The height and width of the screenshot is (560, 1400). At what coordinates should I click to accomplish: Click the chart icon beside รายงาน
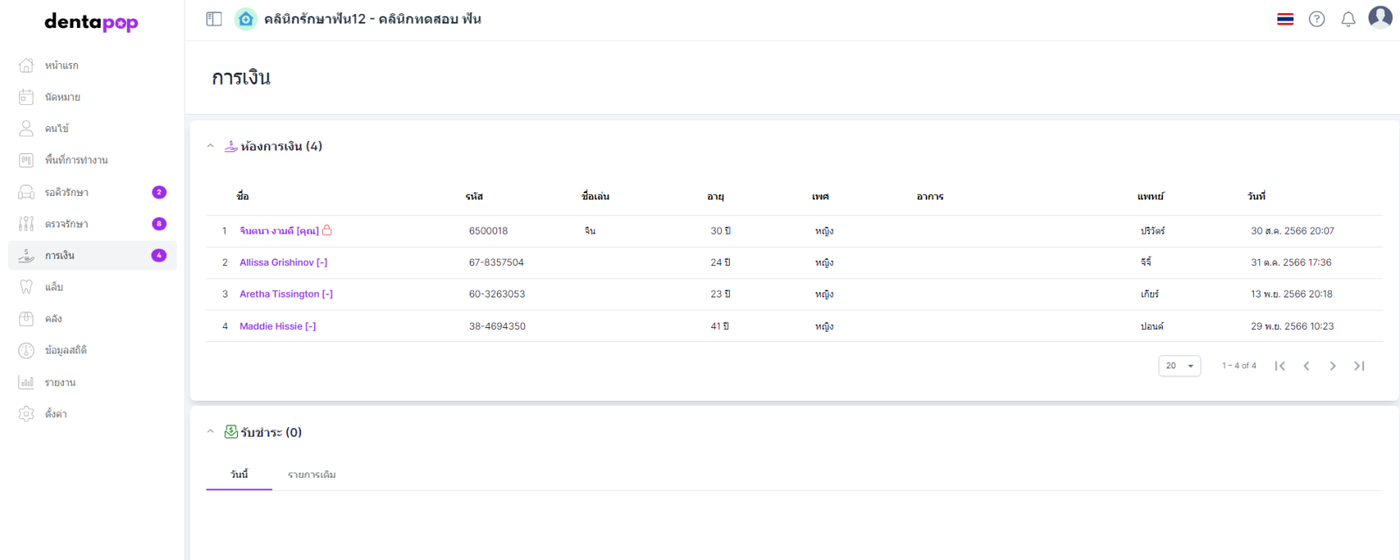tap(27, 383)
